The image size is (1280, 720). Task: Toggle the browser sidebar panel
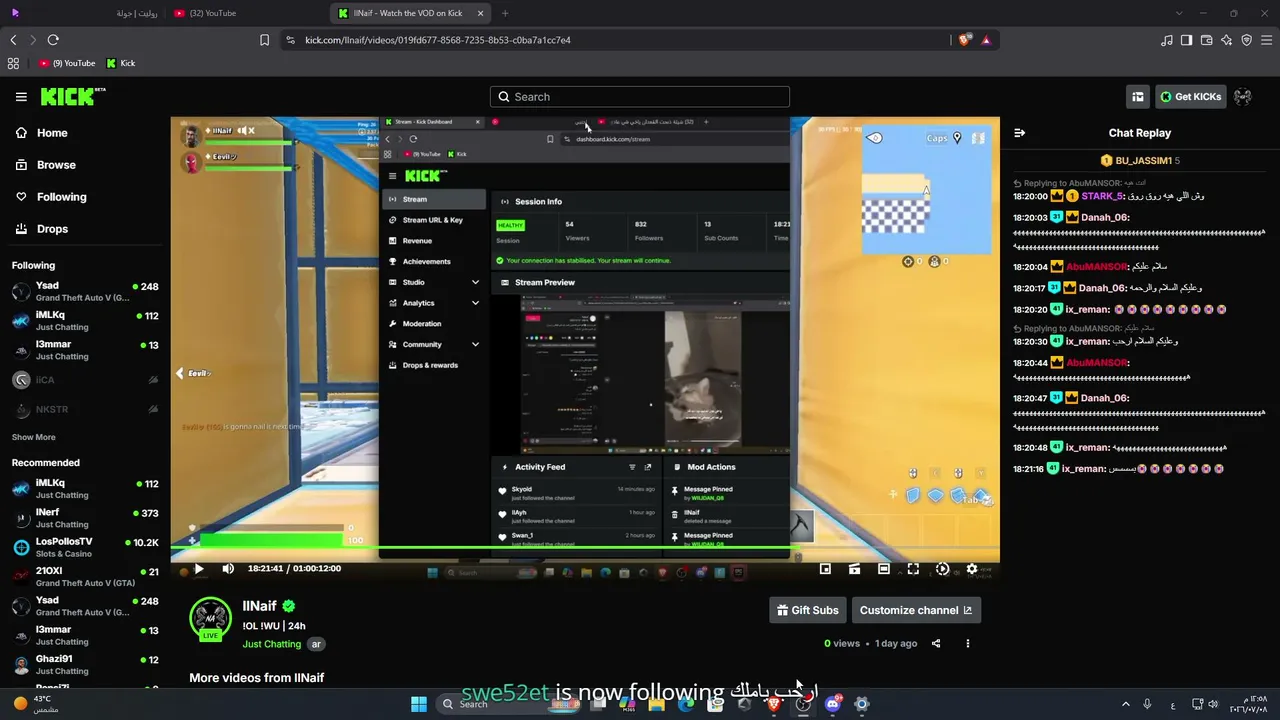tap(1186, 40)
